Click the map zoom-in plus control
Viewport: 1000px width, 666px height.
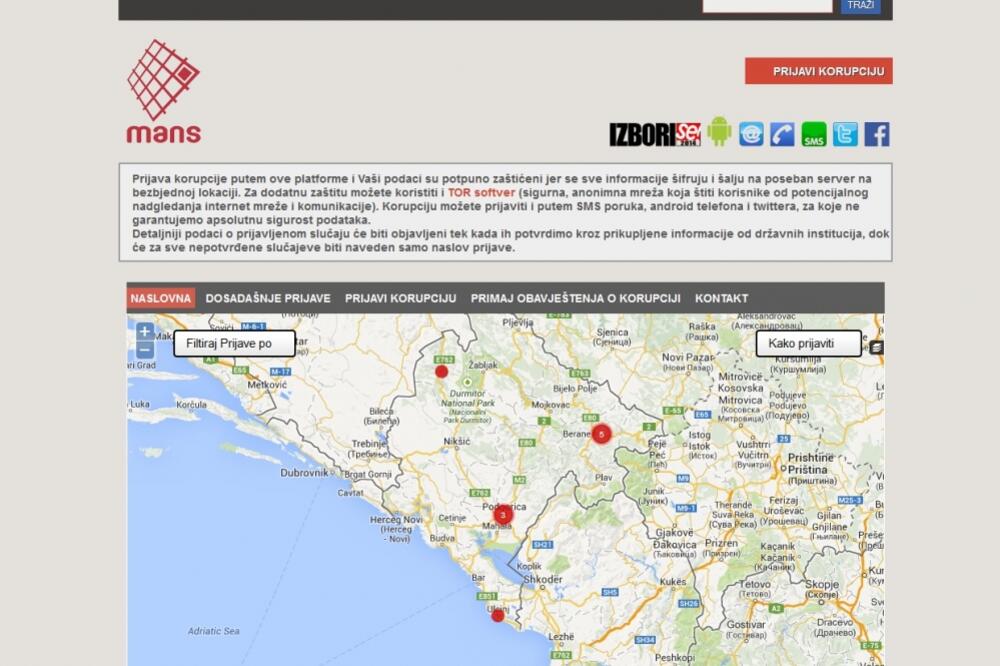tap(146, 332)
